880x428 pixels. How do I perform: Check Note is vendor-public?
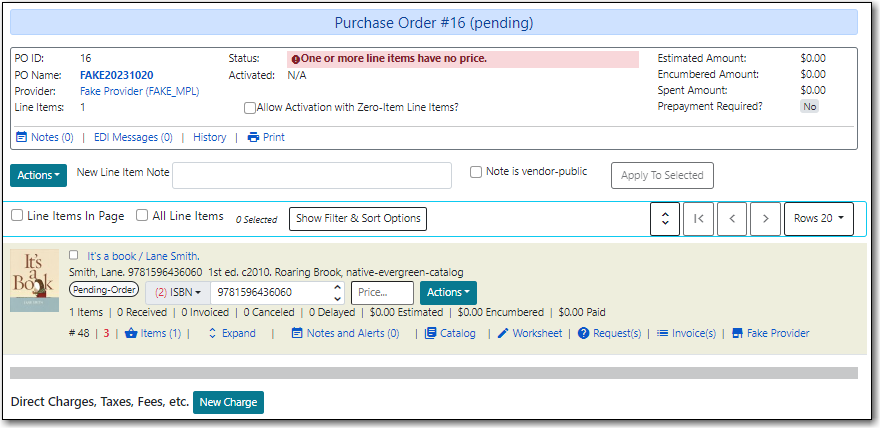pyautogui.click(x=476, y=172)
